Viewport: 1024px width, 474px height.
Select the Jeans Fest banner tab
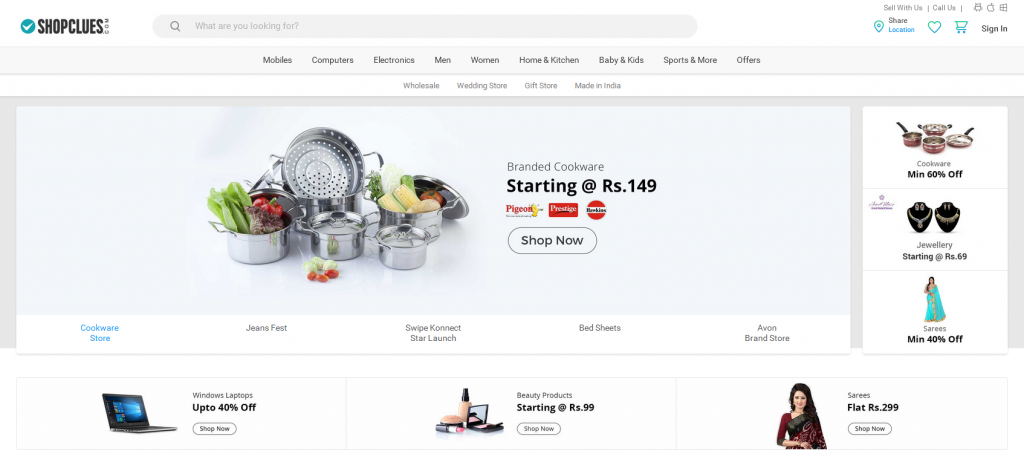[266, 328]
